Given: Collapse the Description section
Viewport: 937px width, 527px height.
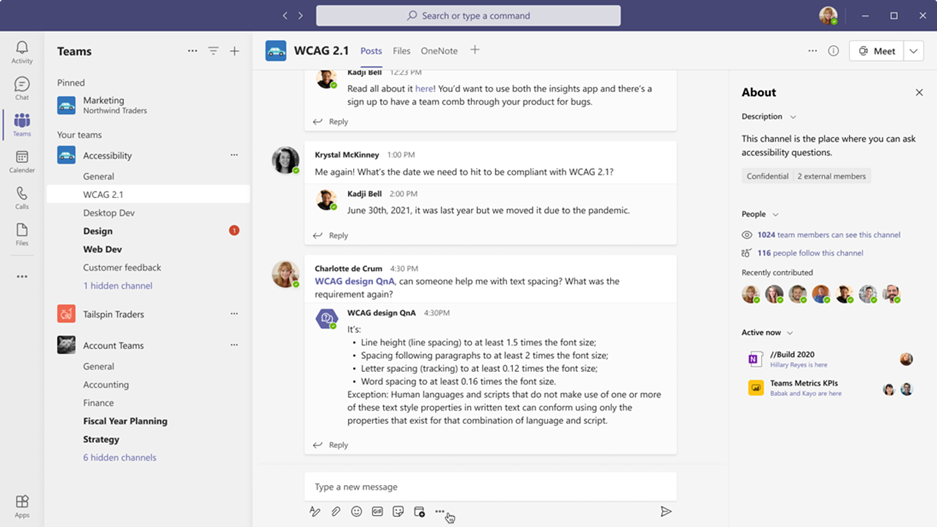Looking at the screenshot, I should pos(793,117).
